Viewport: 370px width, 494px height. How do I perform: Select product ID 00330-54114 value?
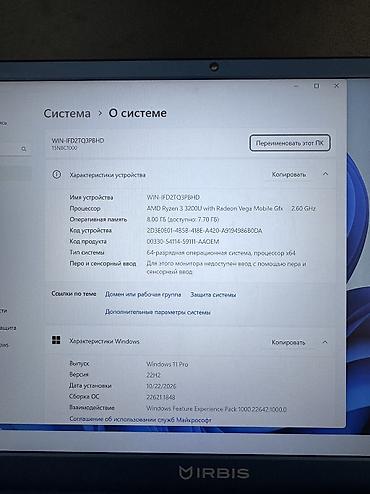(183, 242)
